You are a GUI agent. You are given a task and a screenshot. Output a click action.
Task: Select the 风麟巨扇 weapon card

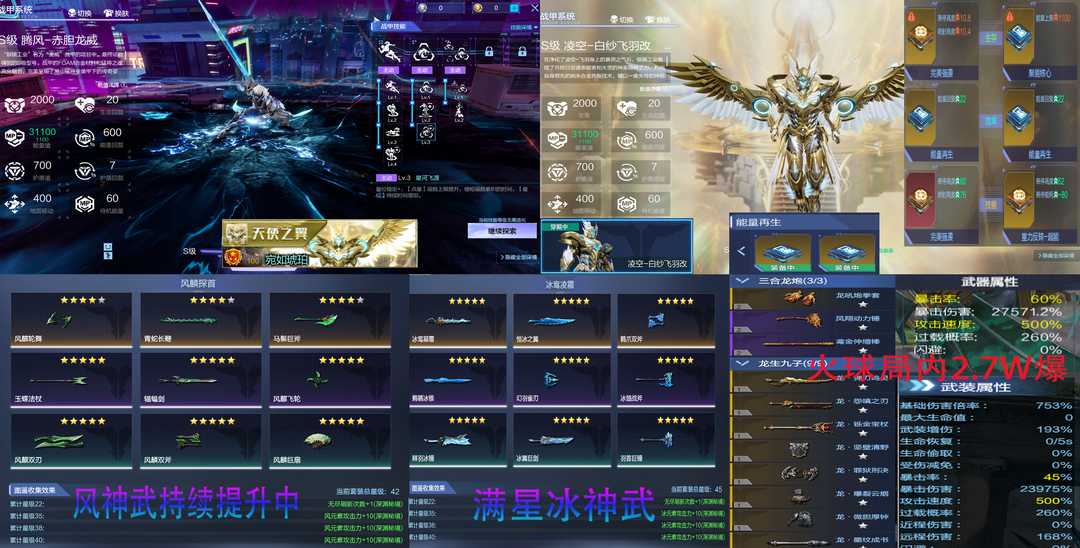(330, 441)
